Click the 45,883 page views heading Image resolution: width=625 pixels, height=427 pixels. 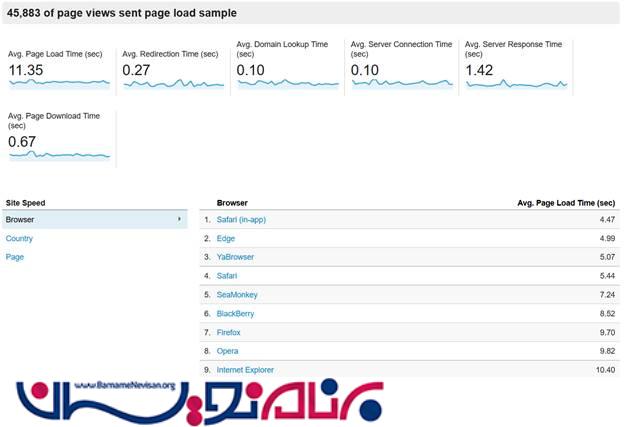pyautogui.click(x=122, y=13)
